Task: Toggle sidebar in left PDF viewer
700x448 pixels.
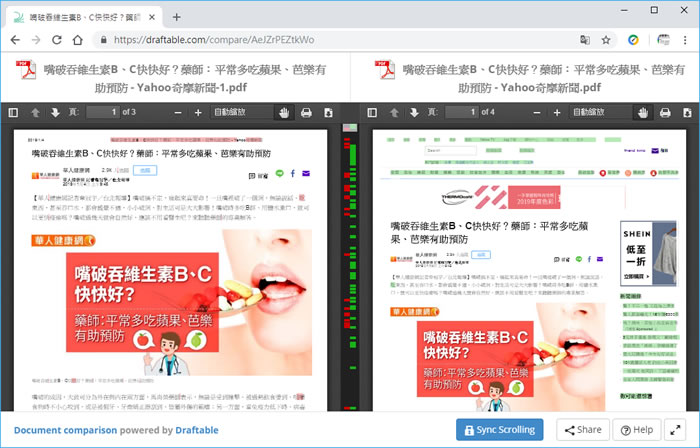Action: pos(13,112)
